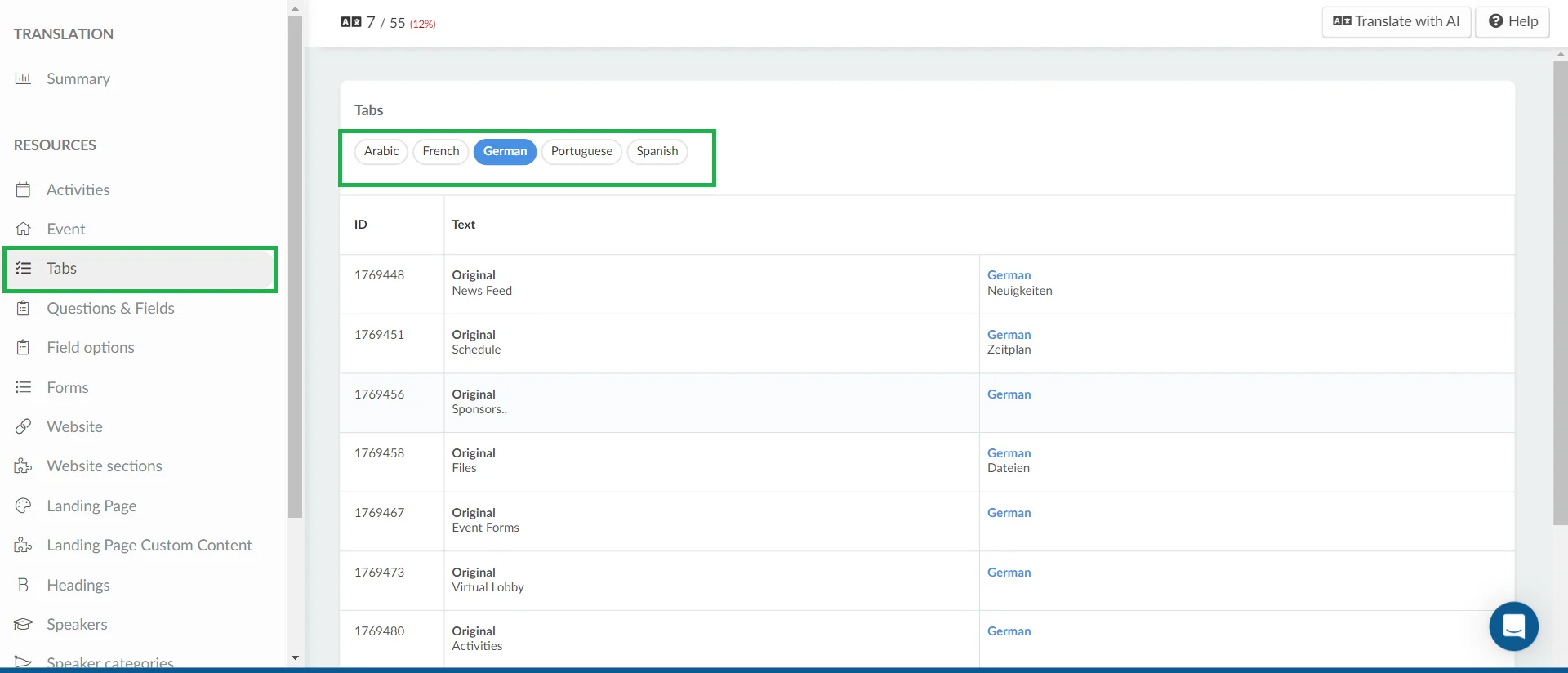Open Summary in the sidebar
This screenshot has width=1568, height=673.
pos(78,78)
